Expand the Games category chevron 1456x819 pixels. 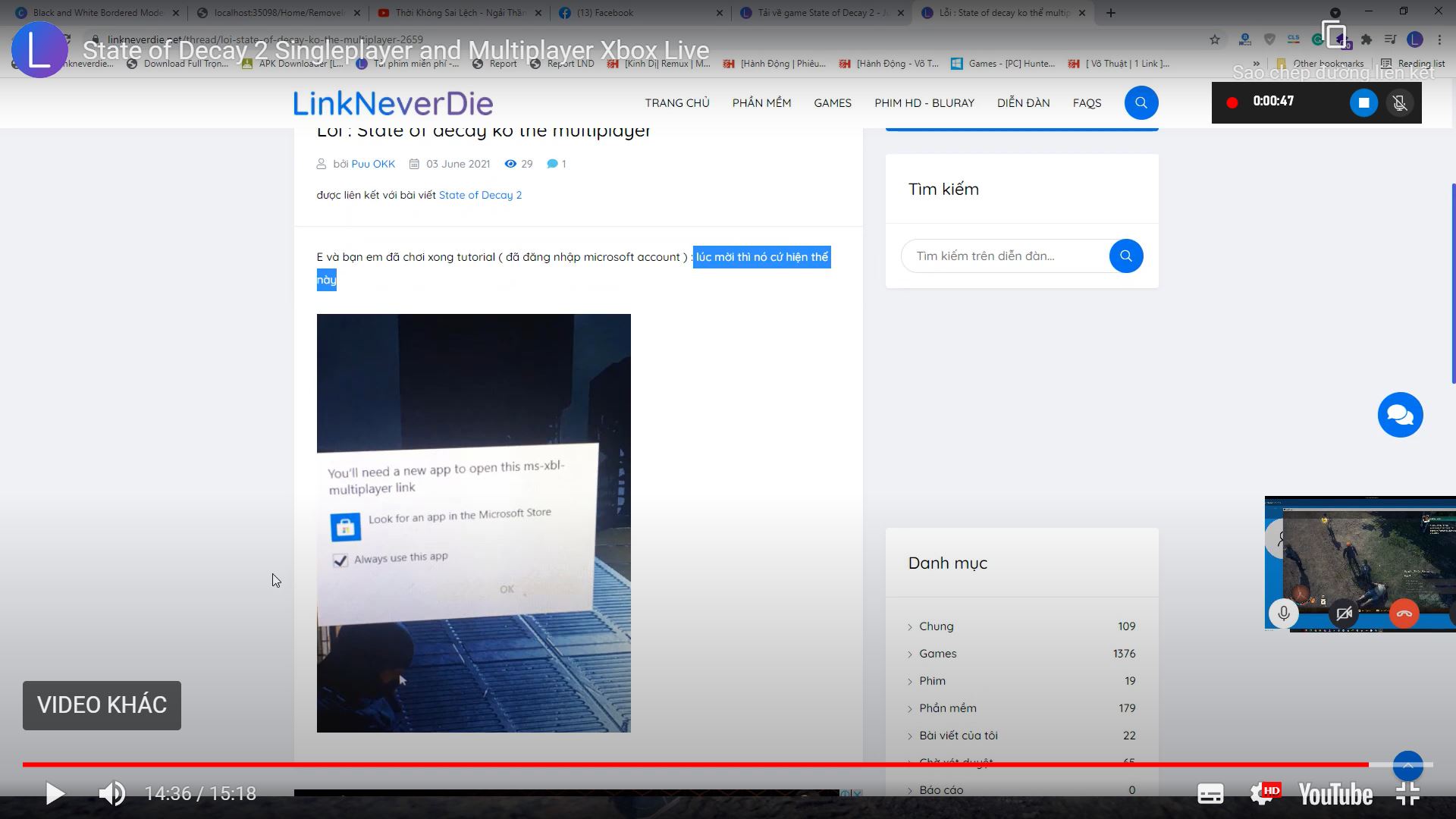[x=910, y=654]
